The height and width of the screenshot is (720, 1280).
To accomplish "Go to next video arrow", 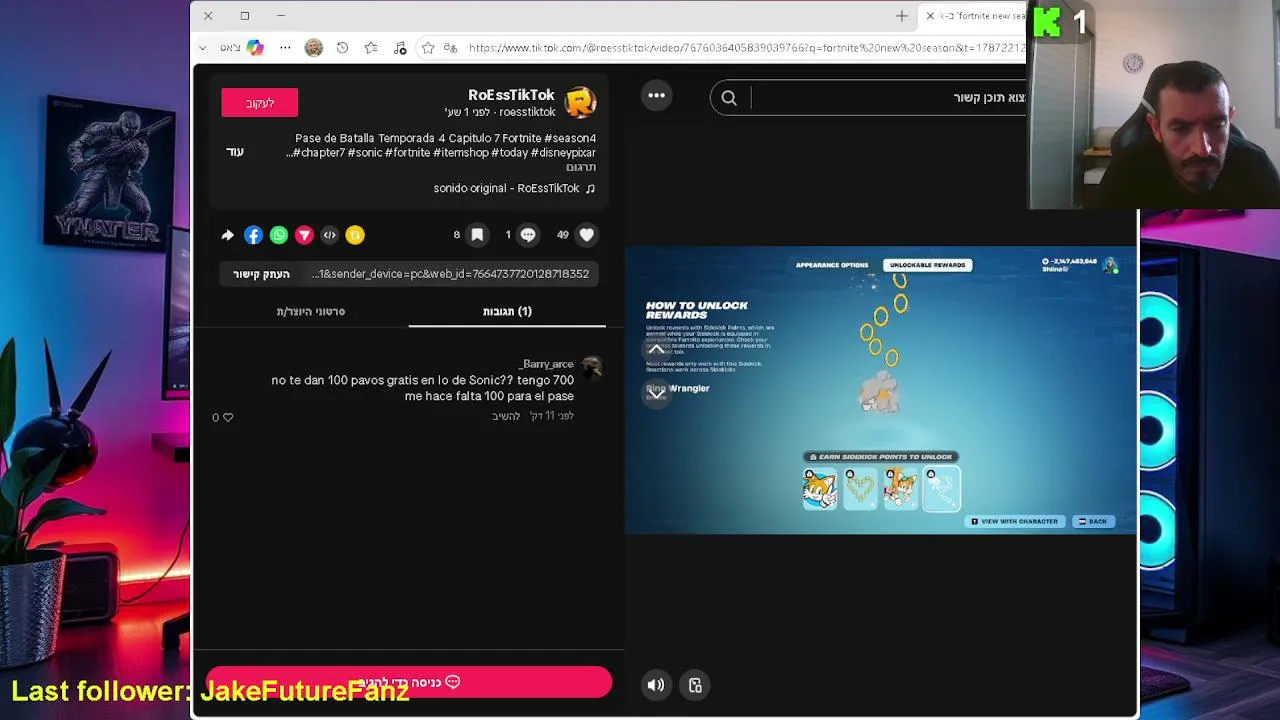I will (656, 395).
